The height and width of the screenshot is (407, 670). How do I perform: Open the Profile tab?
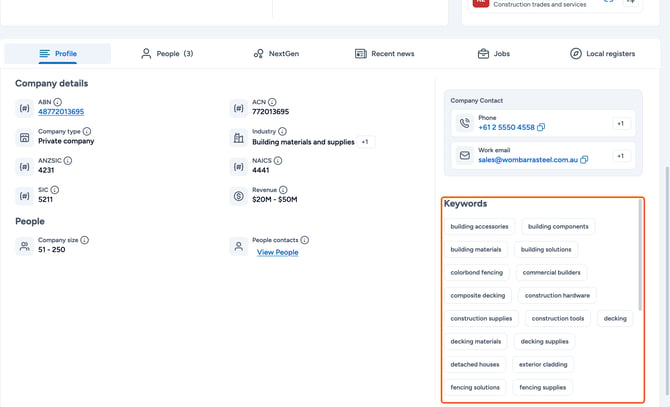coord(58,53)
